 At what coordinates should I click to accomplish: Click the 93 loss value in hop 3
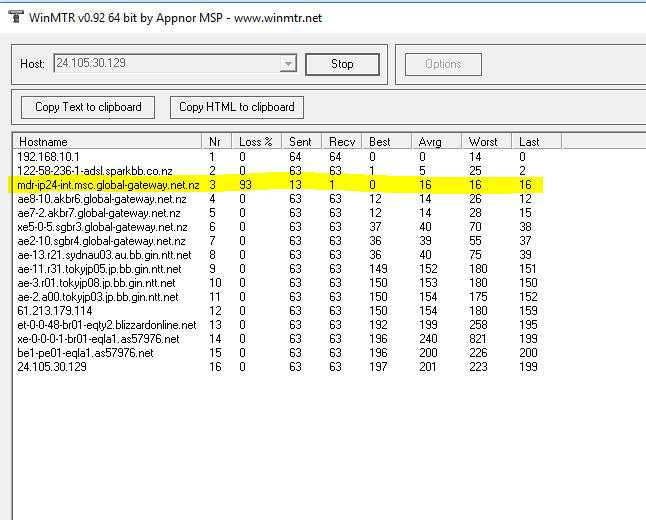246,185
